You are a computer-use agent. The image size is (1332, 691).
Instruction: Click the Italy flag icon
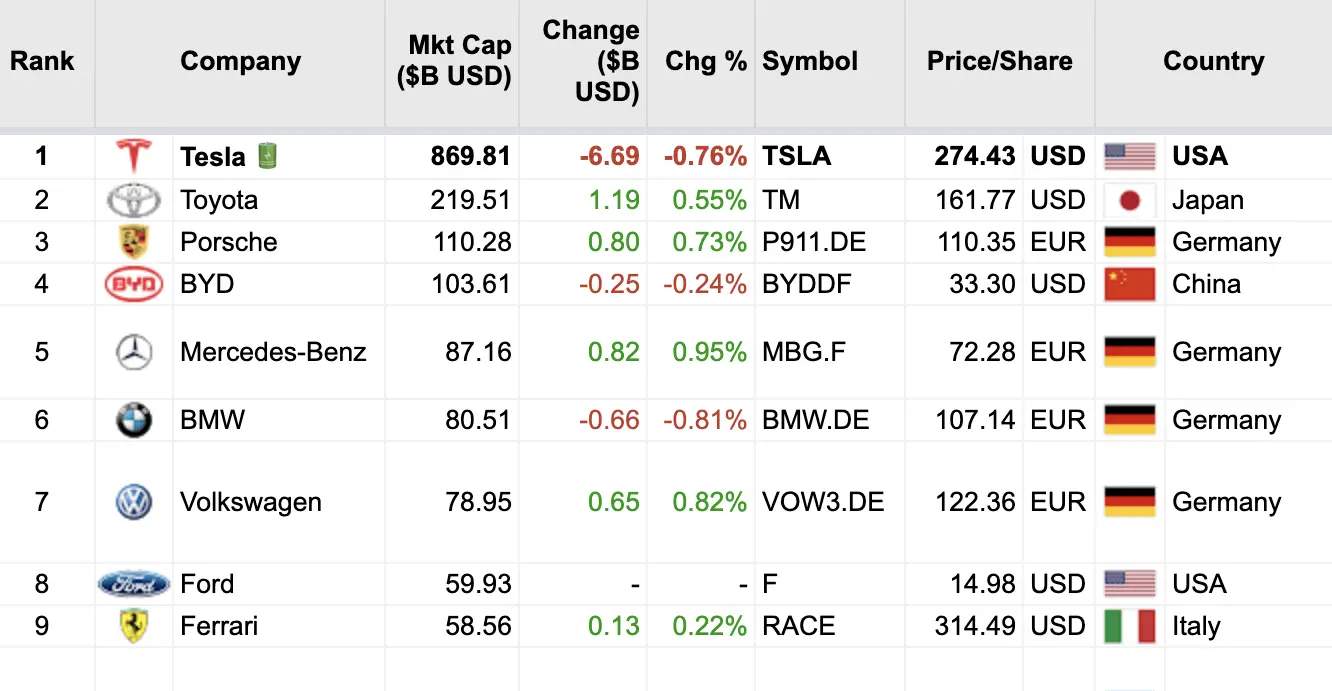[1130, 626]
